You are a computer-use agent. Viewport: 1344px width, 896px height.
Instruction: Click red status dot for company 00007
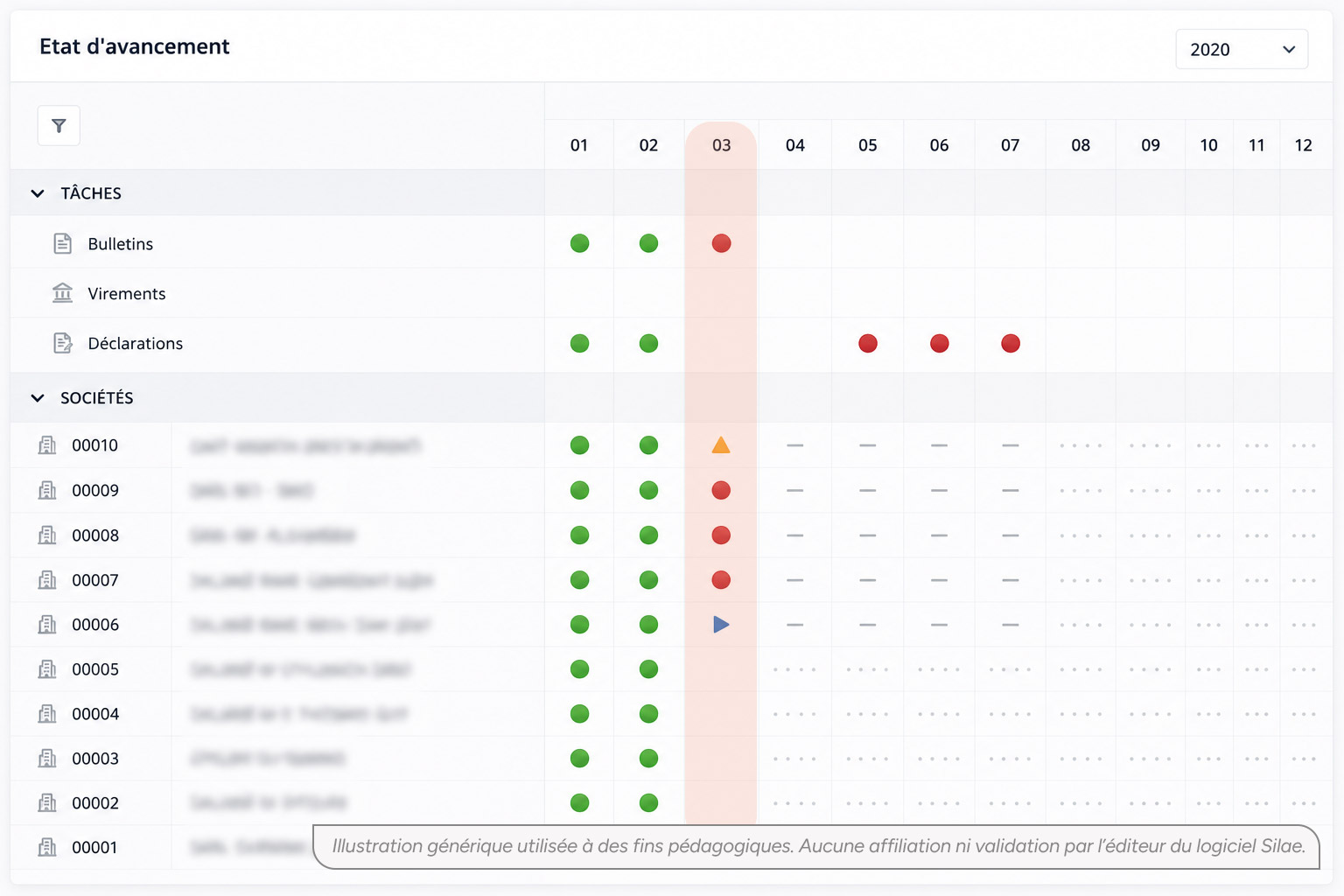coord(721,580)
